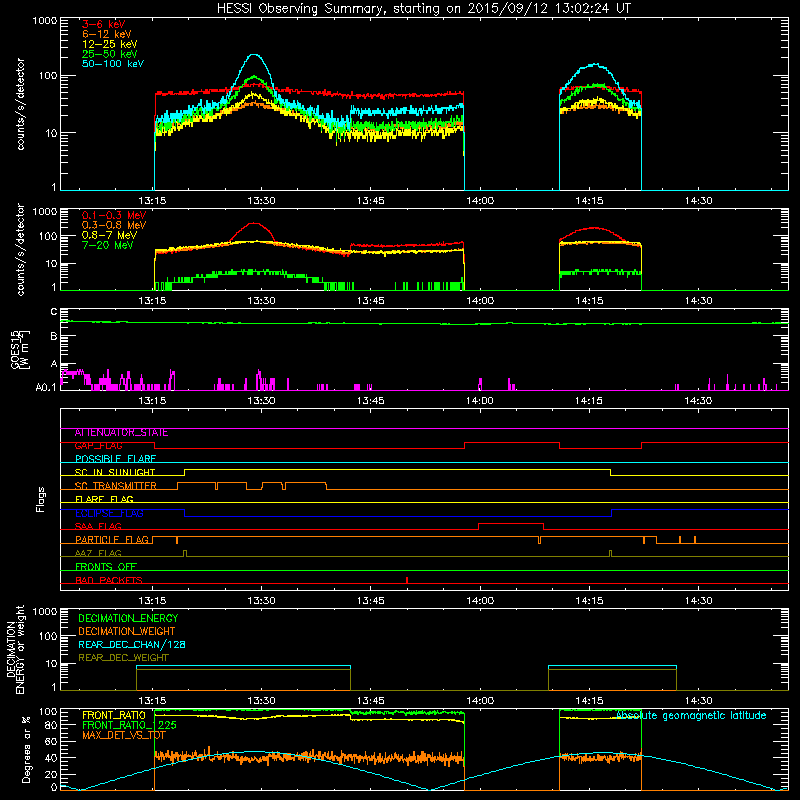Click the REAR_DEC_WEIGHT legend label
The width and height of the screenshot is (800, 800).
(123, 658)
